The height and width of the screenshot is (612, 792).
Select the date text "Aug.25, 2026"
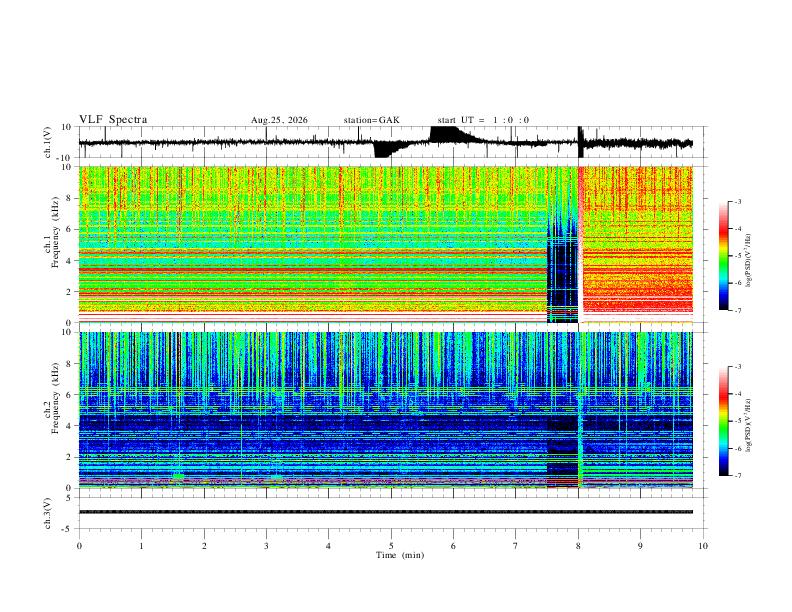pos(279,120)
